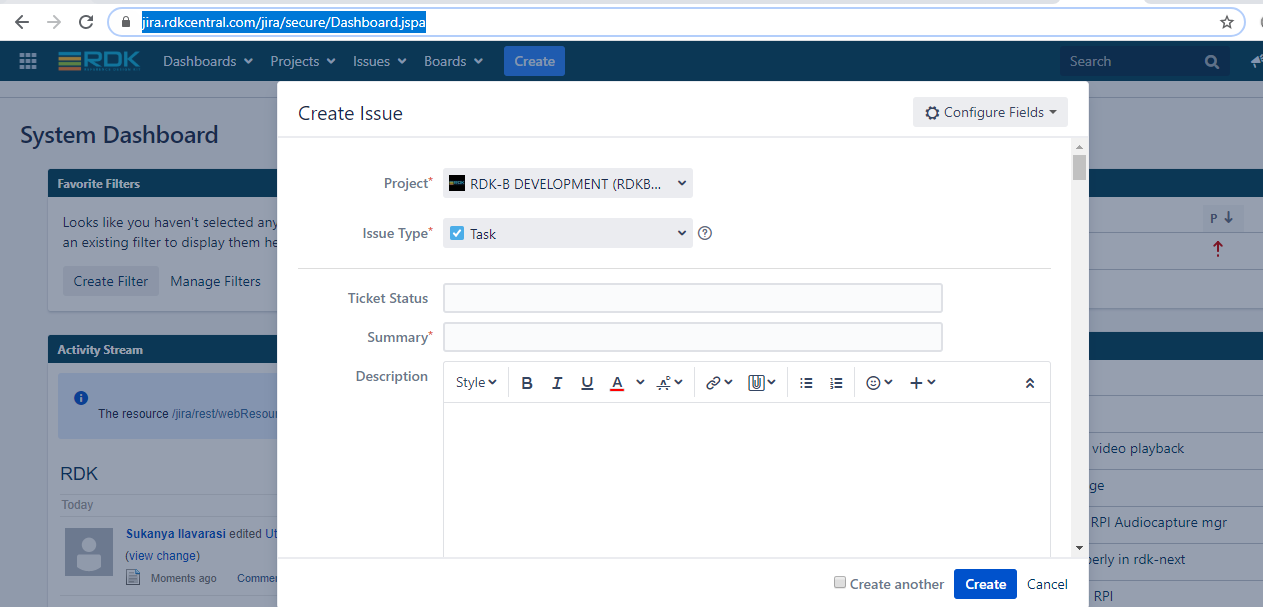Screen dimensions: 1263x607
Task: Click the red priority arrow icon
Action: point(1217,249)
